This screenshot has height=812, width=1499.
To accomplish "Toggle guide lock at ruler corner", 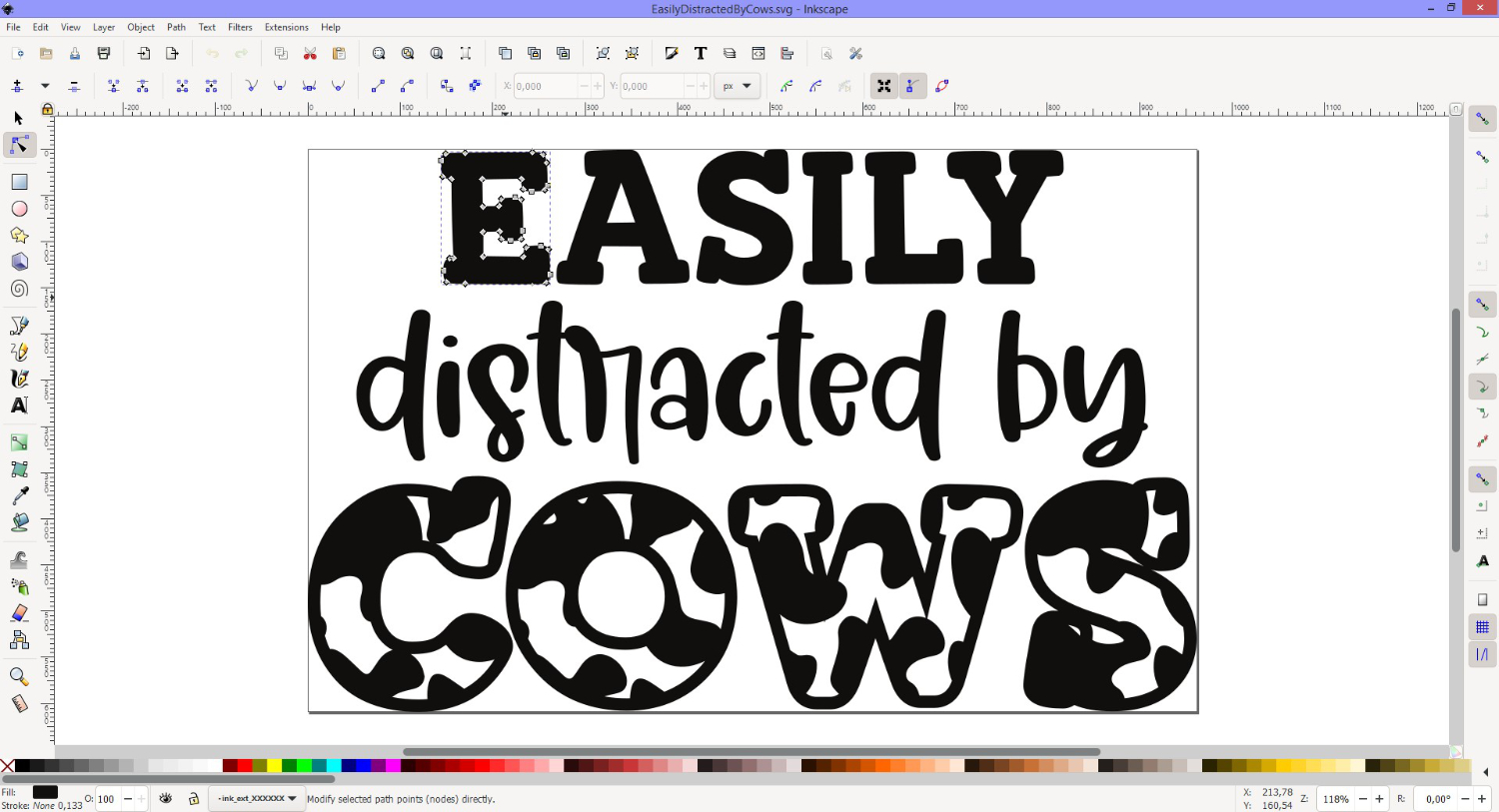I will tap(47, 109).
